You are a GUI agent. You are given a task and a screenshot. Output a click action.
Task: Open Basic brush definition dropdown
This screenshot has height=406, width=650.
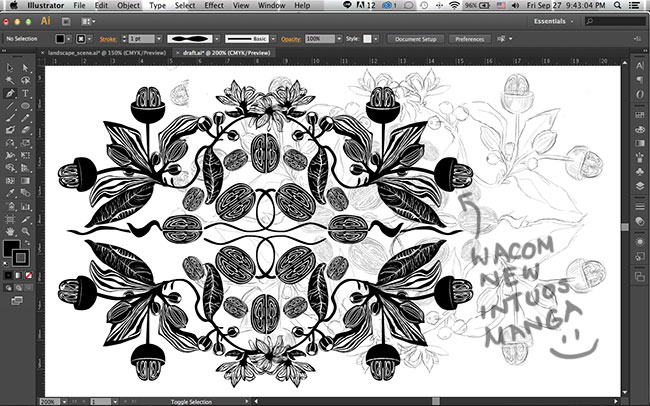point(273,39)
